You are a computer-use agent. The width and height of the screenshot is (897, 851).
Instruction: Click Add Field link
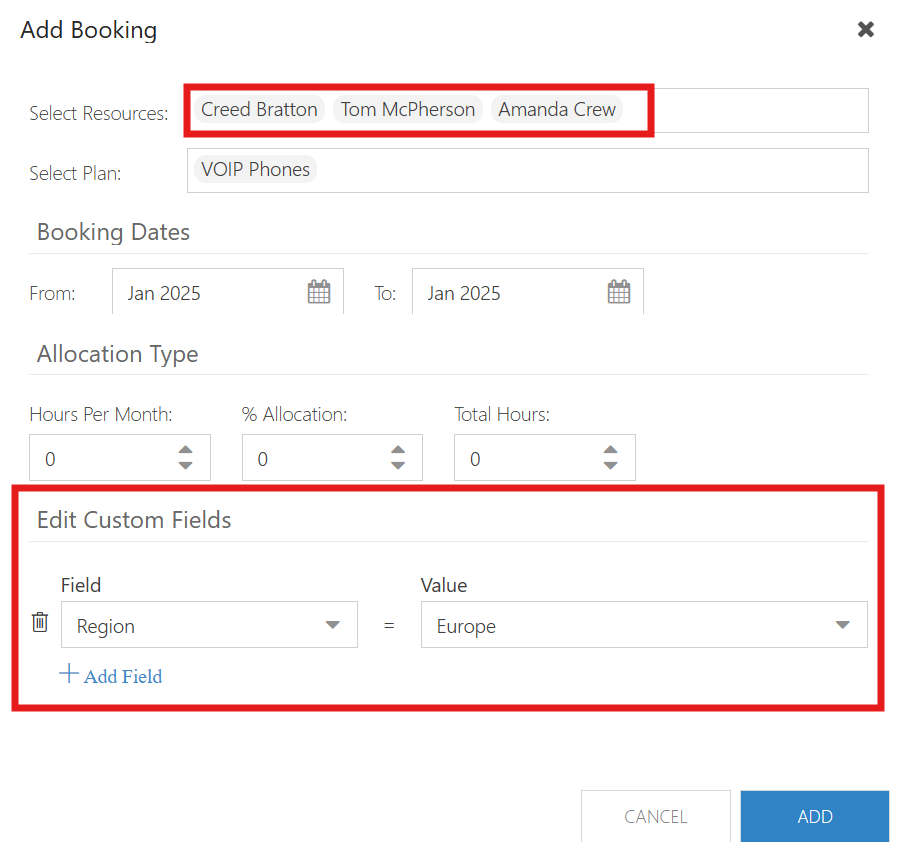[x=123, y=677]
